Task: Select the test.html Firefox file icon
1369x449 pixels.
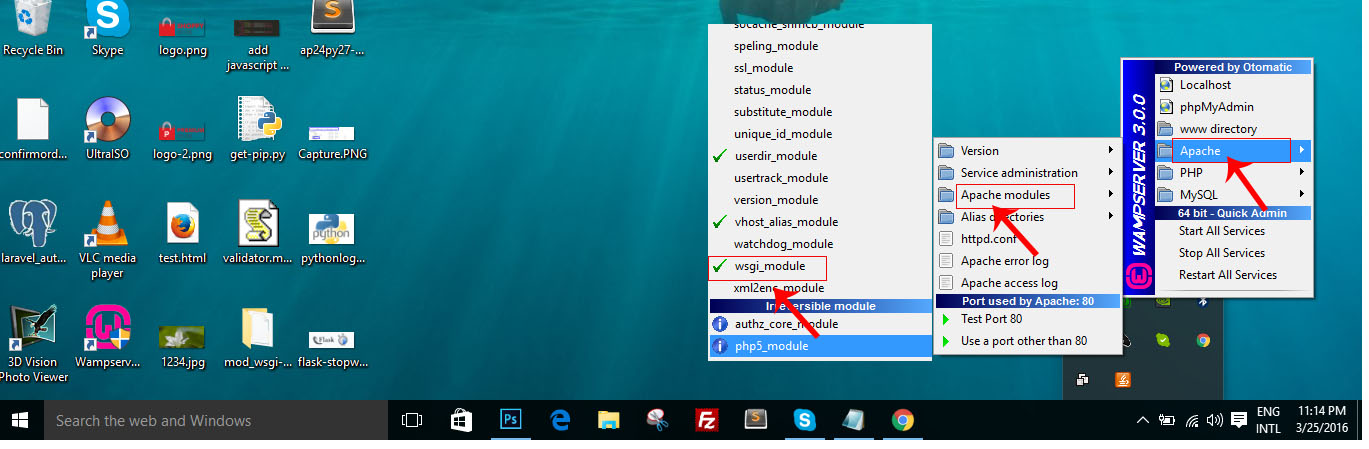Action: click(182, 232)
